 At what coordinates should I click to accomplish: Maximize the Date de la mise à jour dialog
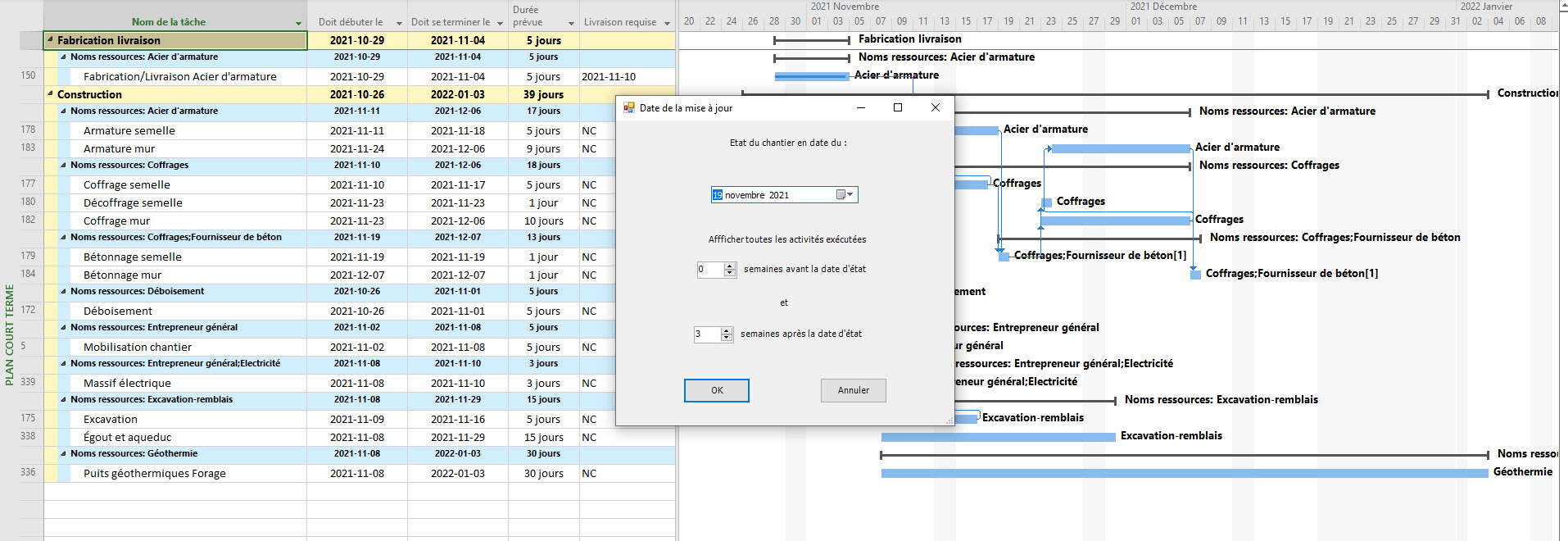(897, 107)
